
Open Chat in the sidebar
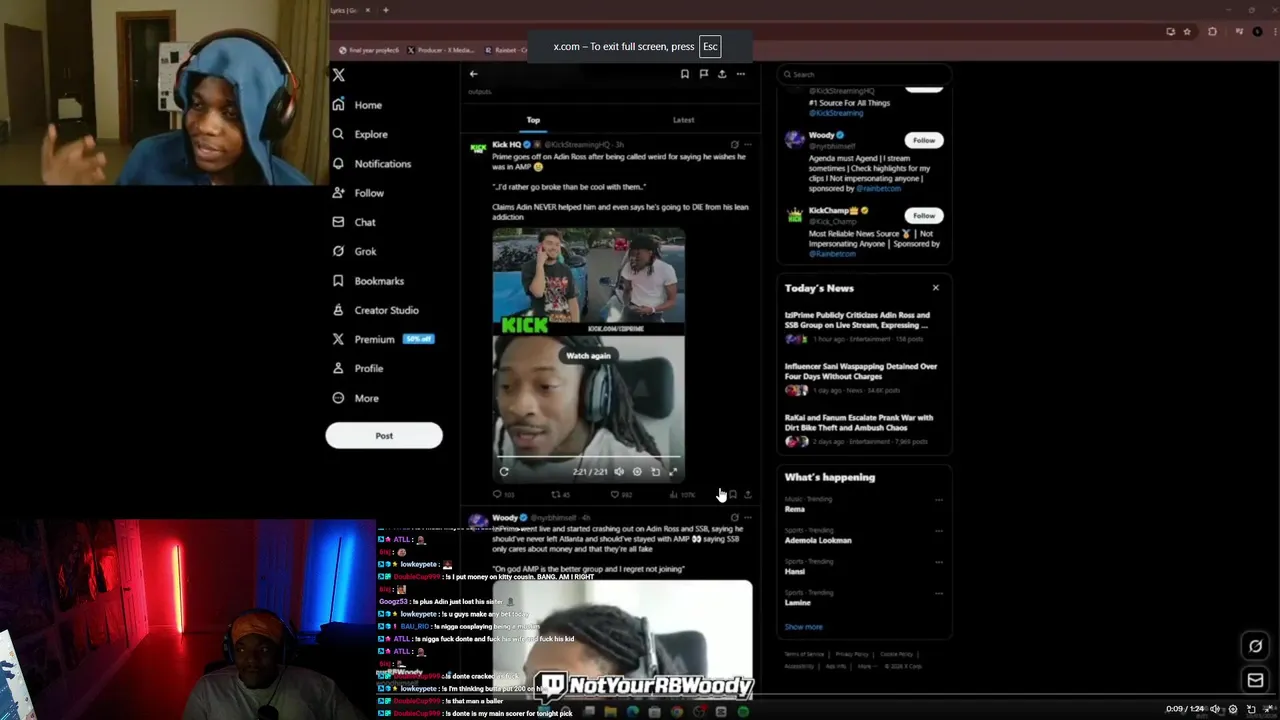click(354, 222)
